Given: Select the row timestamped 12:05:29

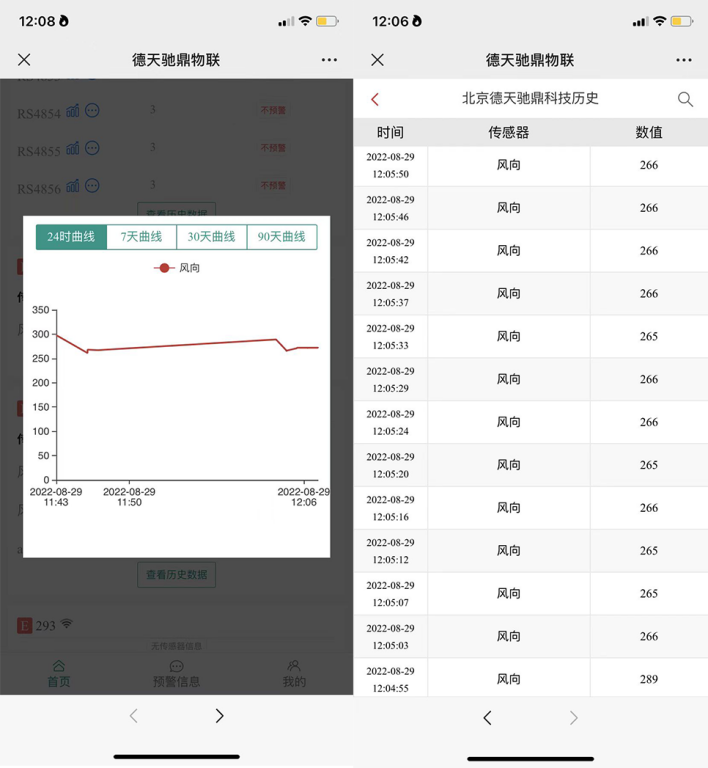Looking at the screenshot, I should coord(531,380).
